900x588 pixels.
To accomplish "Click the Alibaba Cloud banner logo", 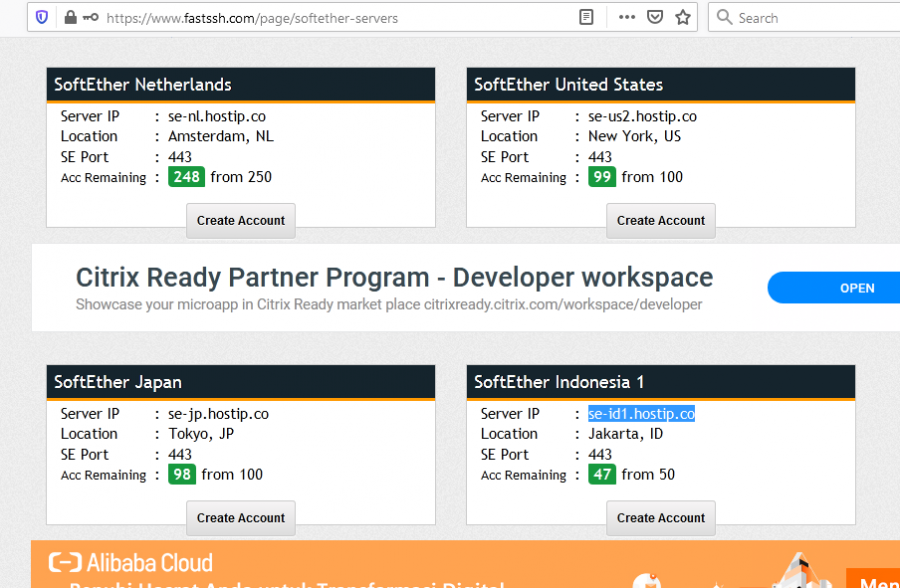I will 131,563.
